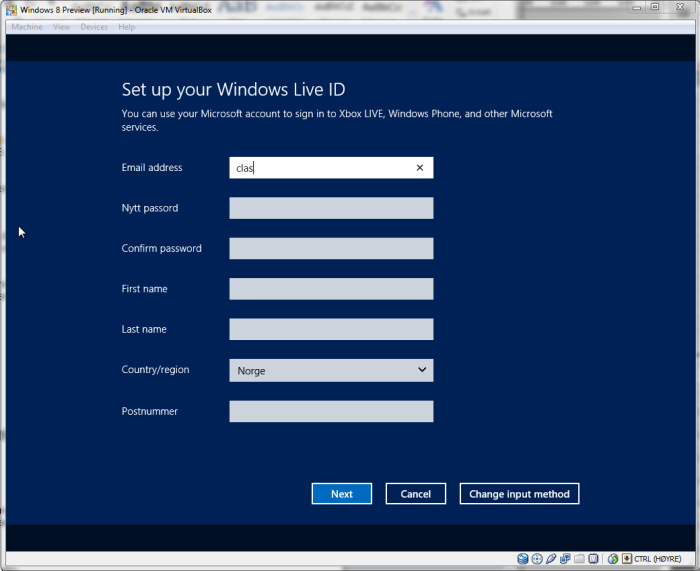Click the Cancel button
The image size is (700, 571).
pyautogui.click(x=416, y=494)
